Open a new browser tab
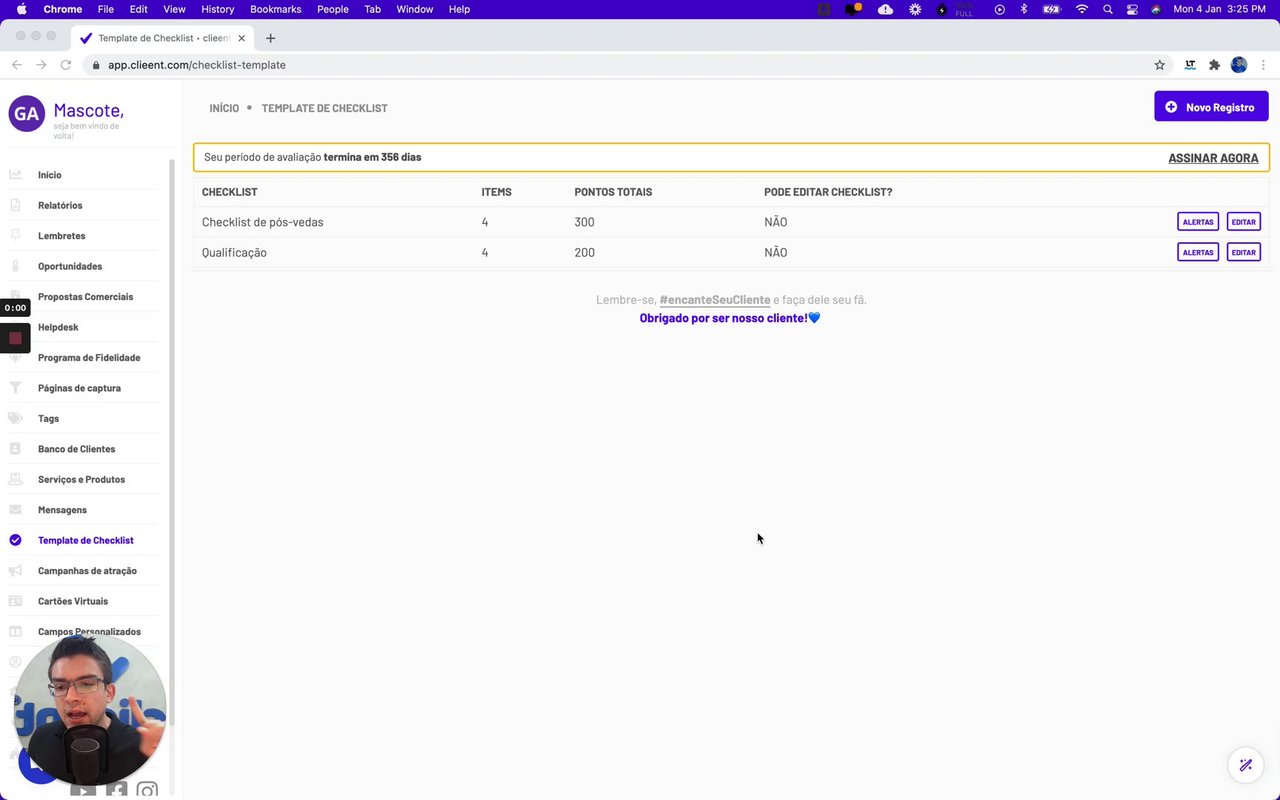The width and height of the screenshot is (1280, 800). pyautogui.click(x=270, y=38)
